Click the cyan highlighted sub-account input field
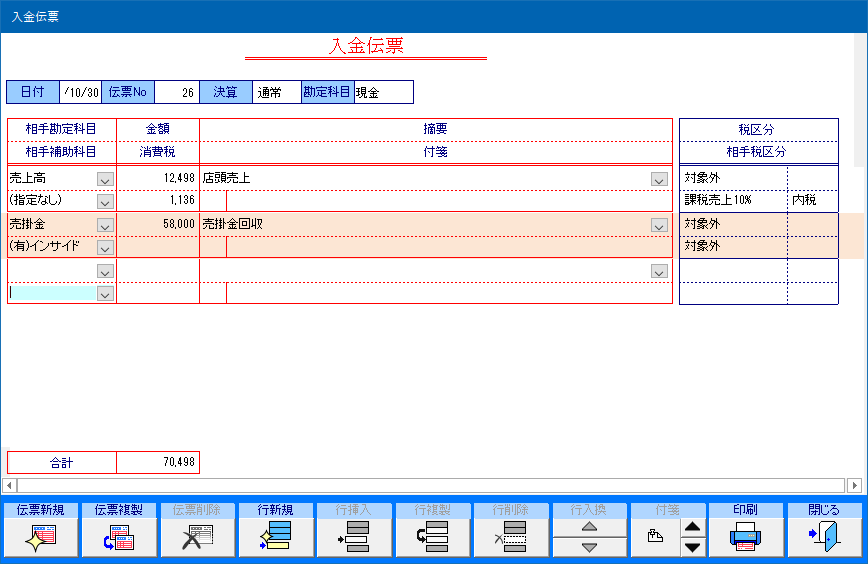Viewport: 868px width, 564px height. [53, 293]
